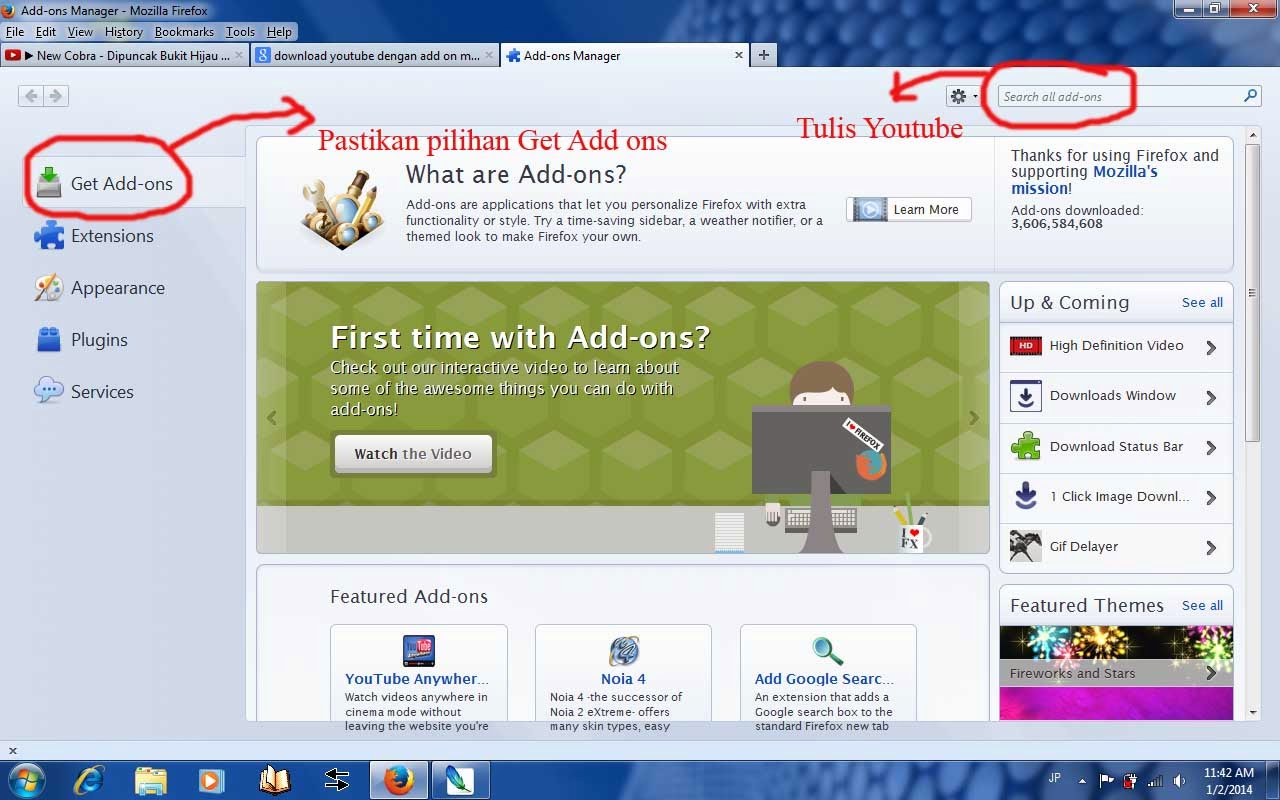Expand Download Status Bar chevron
Viewport: 1280px width, 800px height.
(x=1211, y=447)
